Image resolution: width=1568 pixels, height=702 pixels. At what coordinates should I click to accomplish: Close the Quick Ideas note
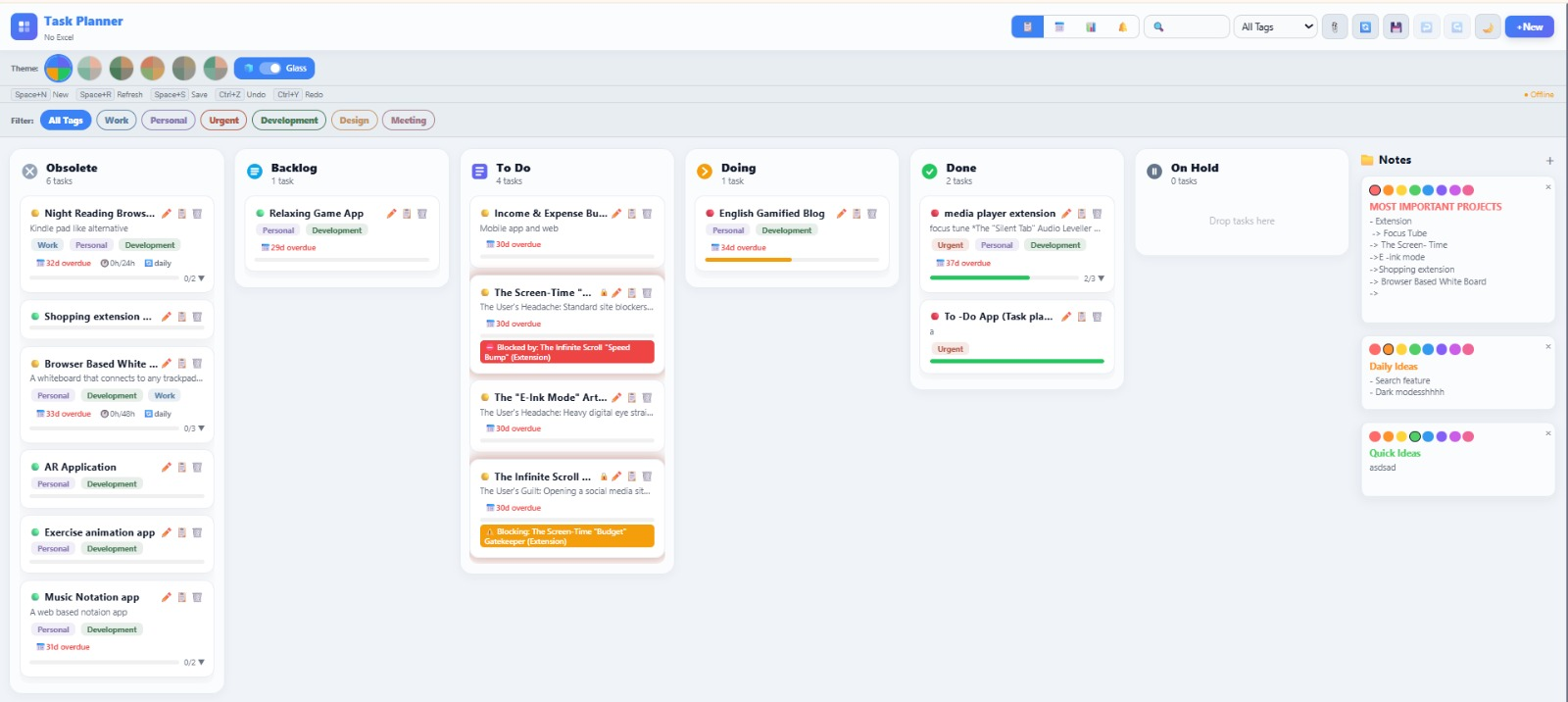click(x=1548, y=433)
